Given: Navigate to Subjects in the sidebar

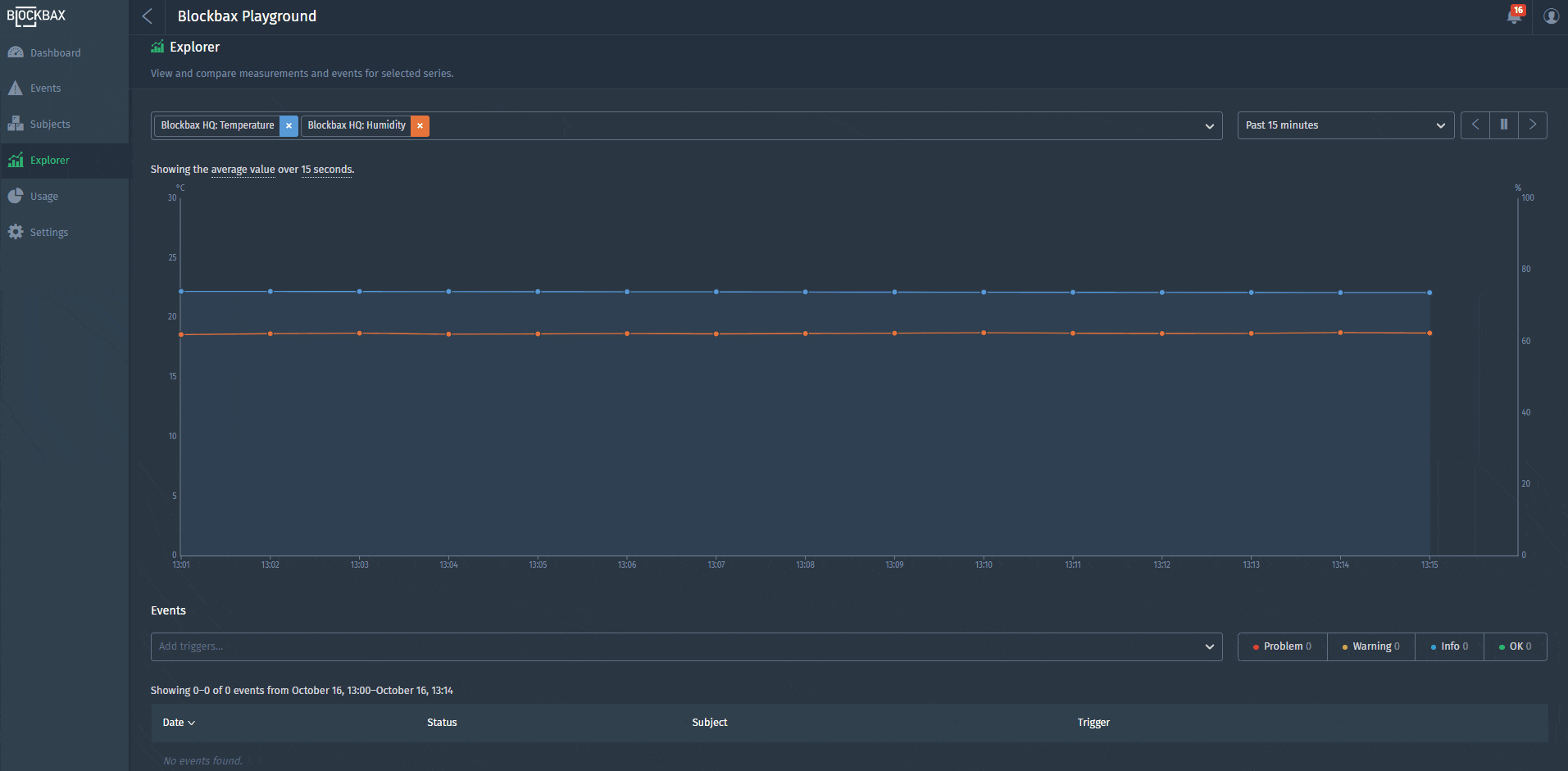Looking at the screenshot, I should click(x=50, y=125).
